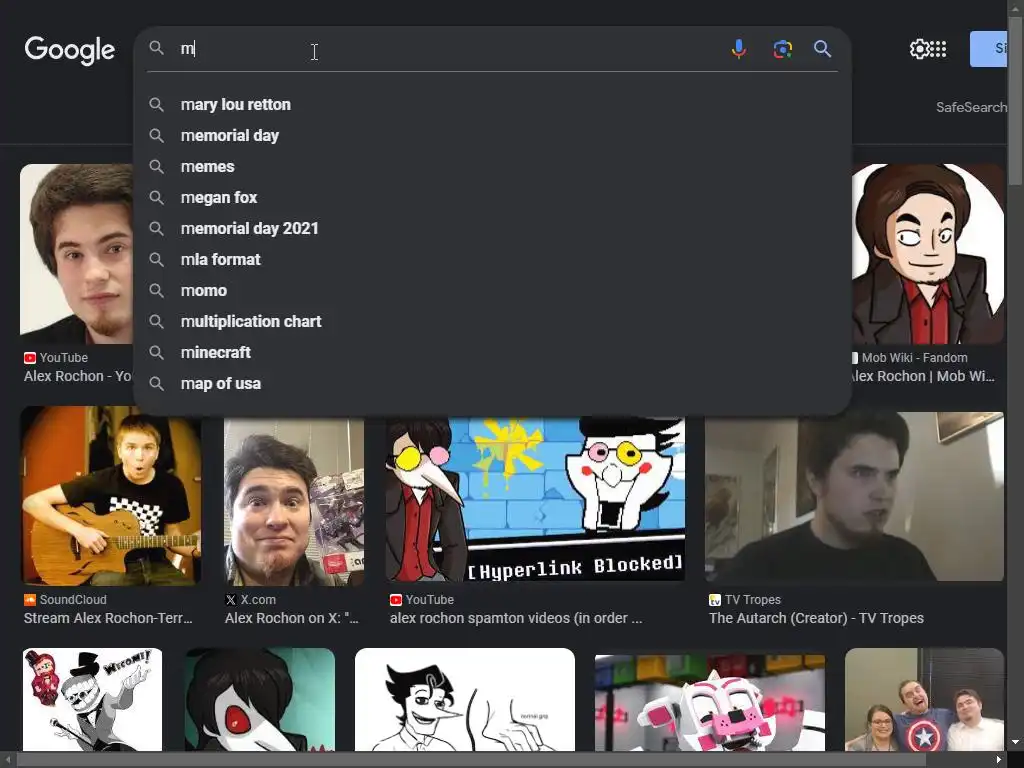Open Mob Wiki cartoon portrait thumbnail
This screenshot has width=1024, height=768.
point(928,254)
